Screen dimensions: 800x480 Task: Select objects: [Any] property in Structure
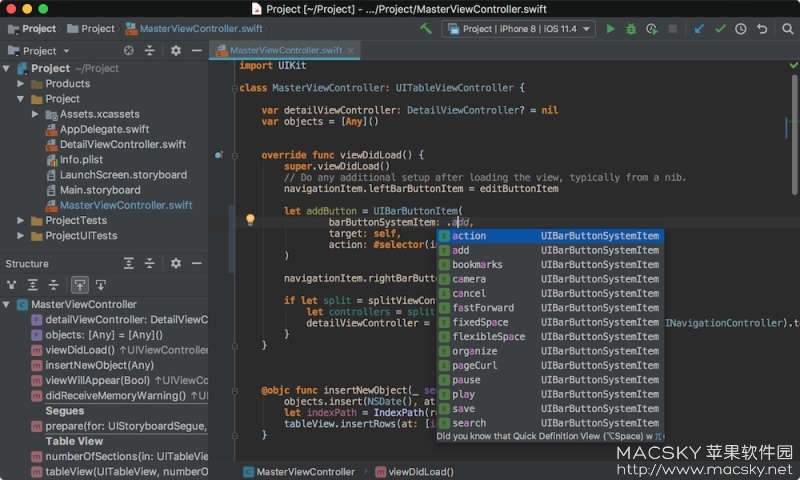97,335
